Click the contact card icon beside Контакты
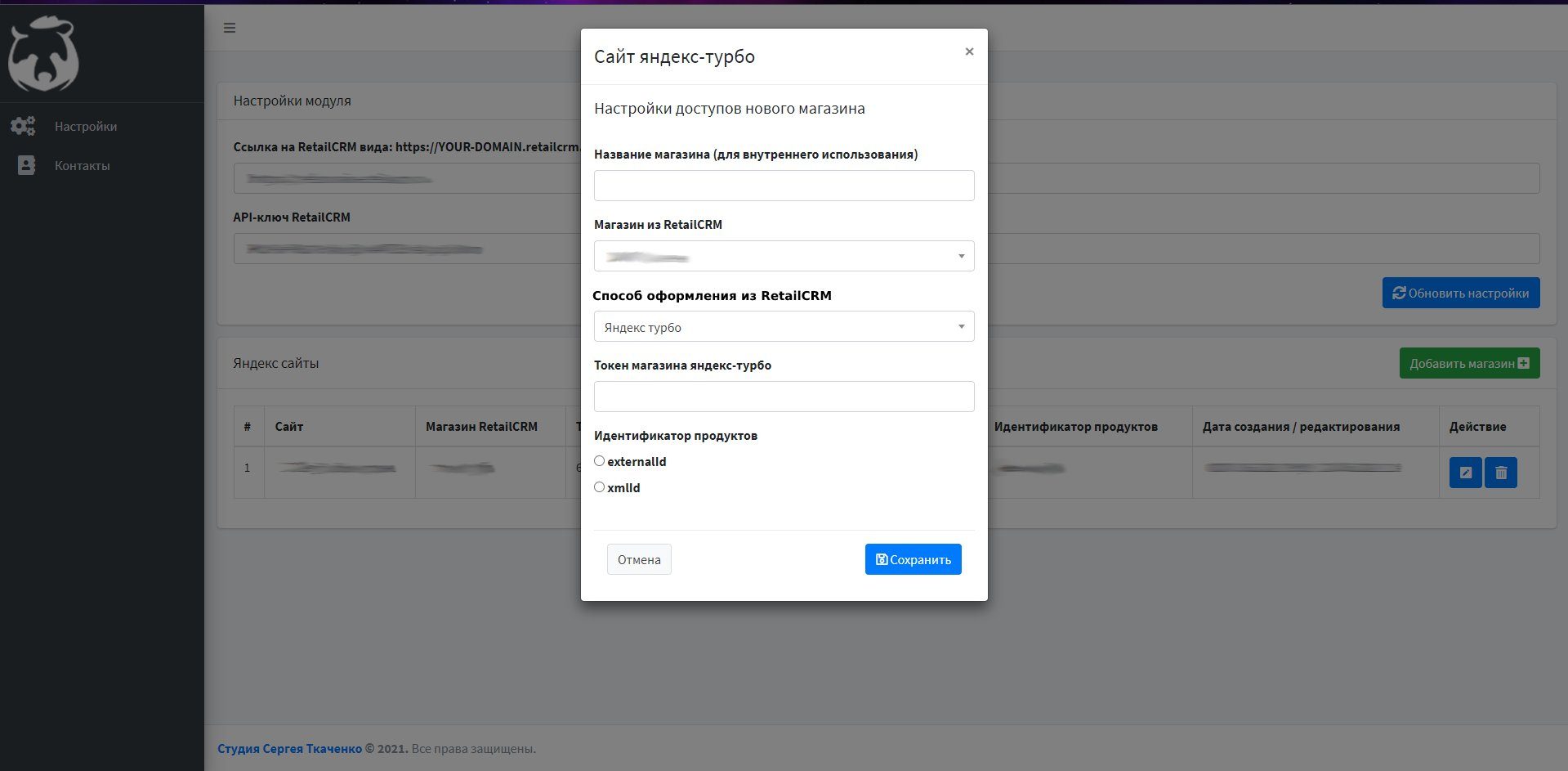Image resolution: width=1568 pixels, height=771 pixels. (26, 165)
